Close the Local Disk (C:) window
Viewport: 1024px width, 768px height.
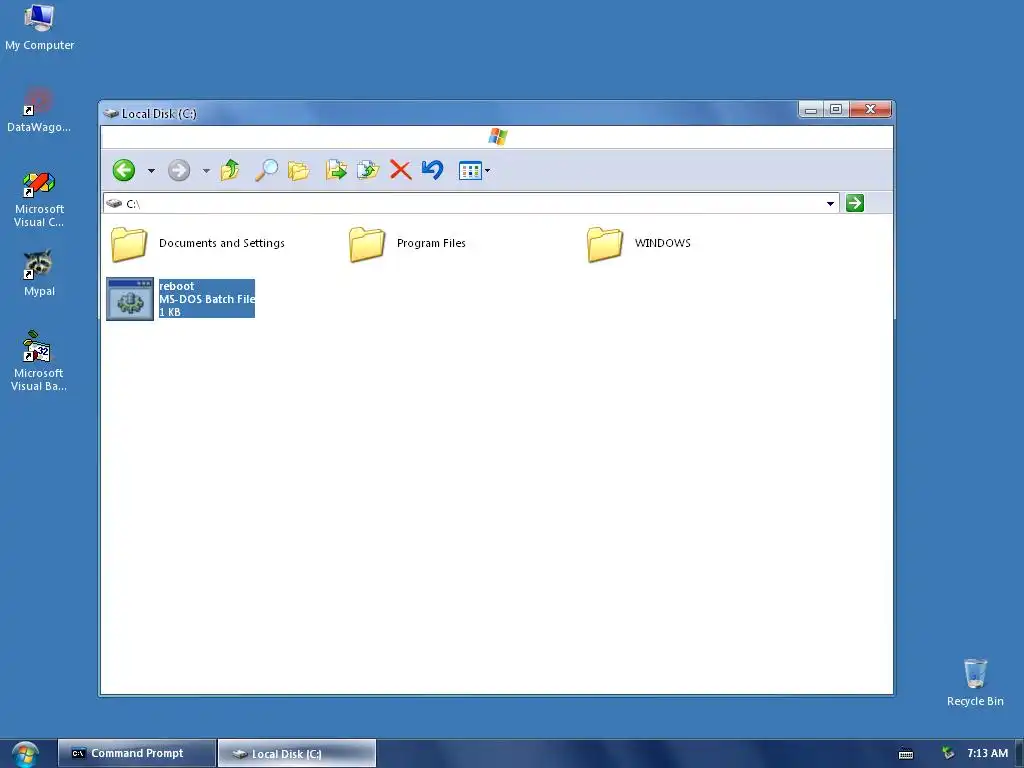coord(871,110)
